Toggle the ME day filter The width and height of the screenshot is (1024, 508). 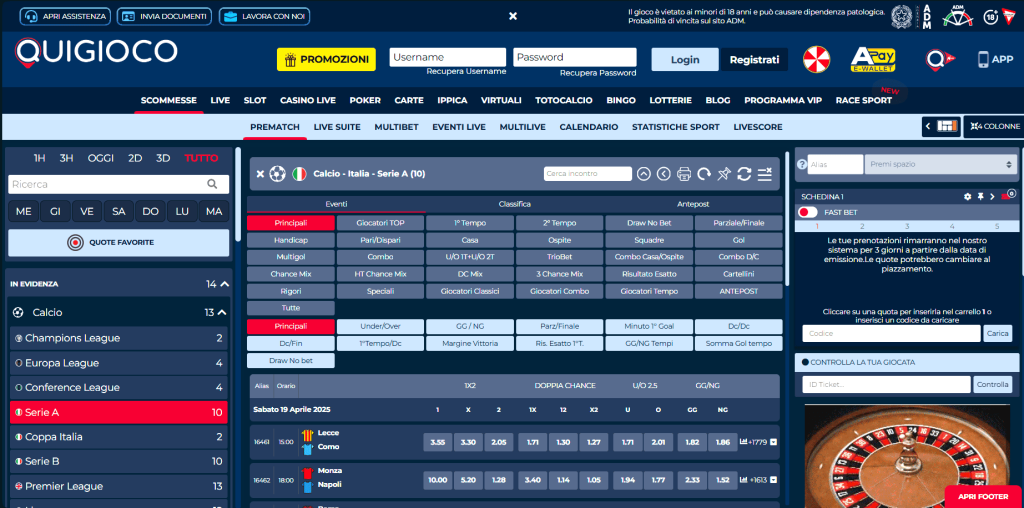pos(23,212)
